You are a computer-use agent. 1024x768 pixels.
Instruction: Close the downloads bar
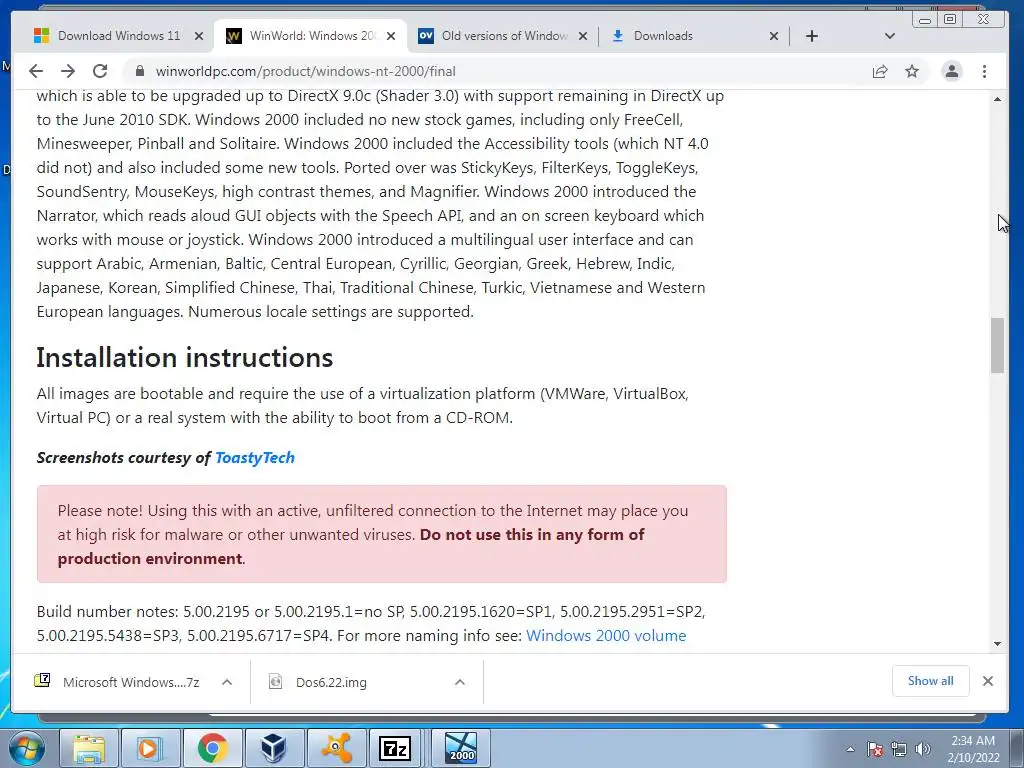(988, 681)
